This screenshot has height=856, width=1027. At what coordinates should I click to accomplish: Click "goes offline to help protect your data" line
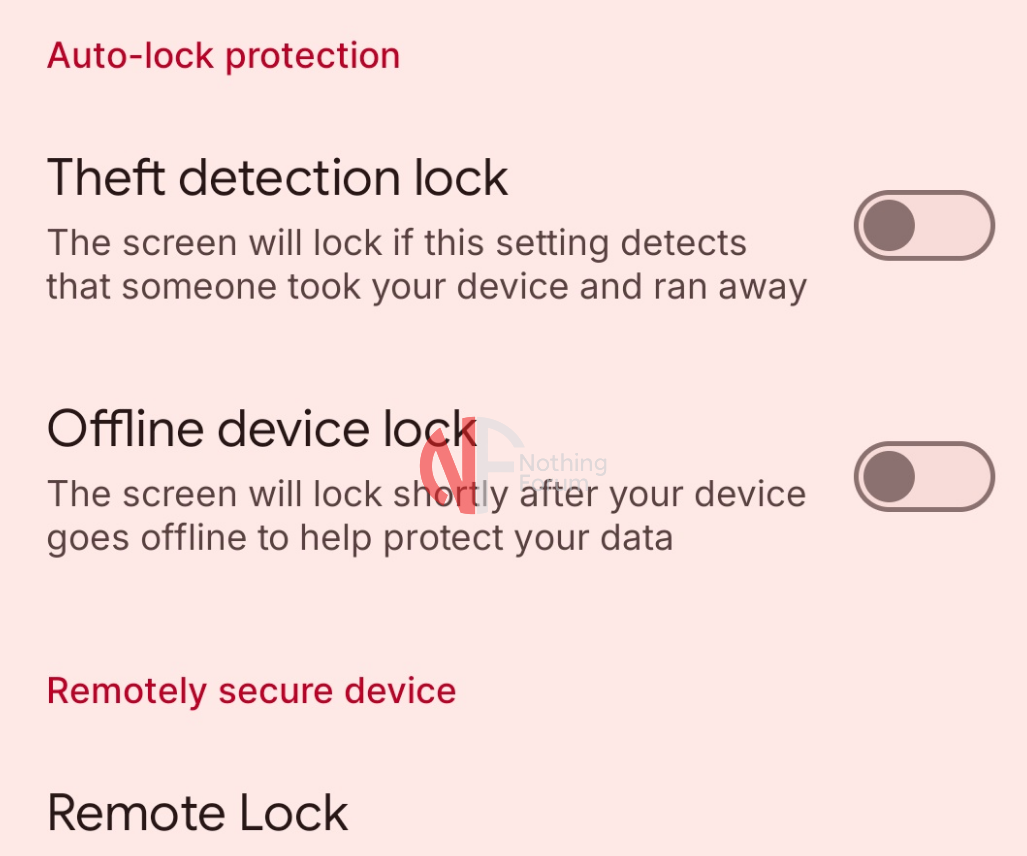360,539
